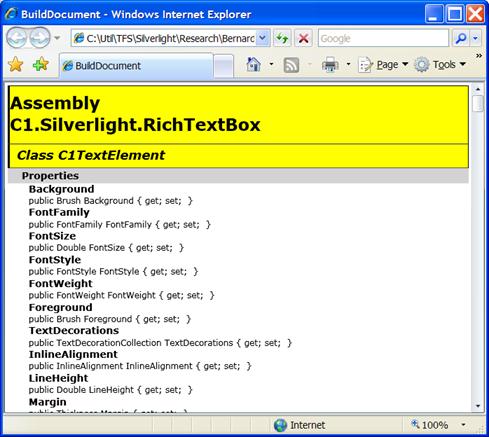Open the Home button dropdown arrow
Image resolution: width=489 pixels, height=437 pixels.
coord(271,64)
